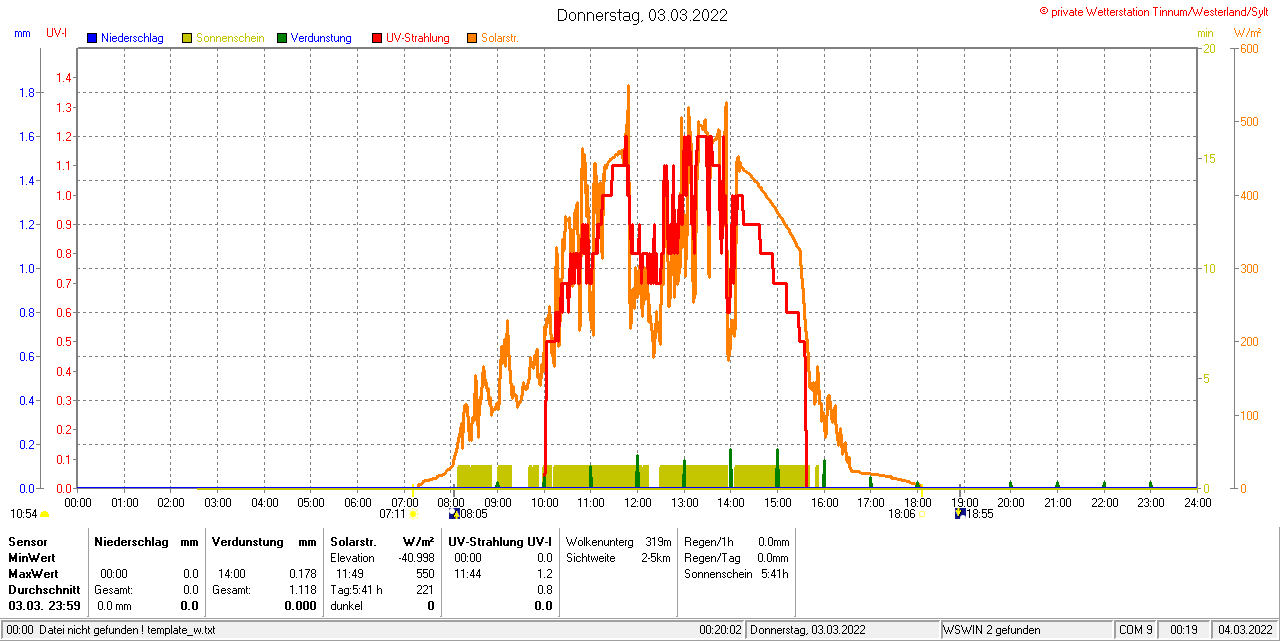Click the Niederschlag column header in table
1280x641 pixels.
[131, 541]
